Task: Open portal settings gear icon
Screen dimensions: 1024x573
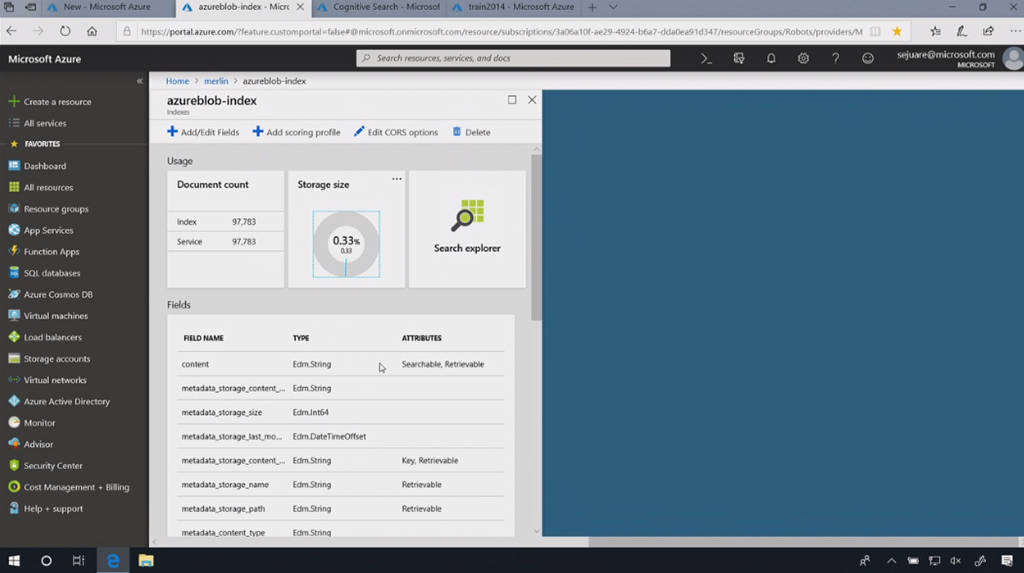Action: point(803,59)
